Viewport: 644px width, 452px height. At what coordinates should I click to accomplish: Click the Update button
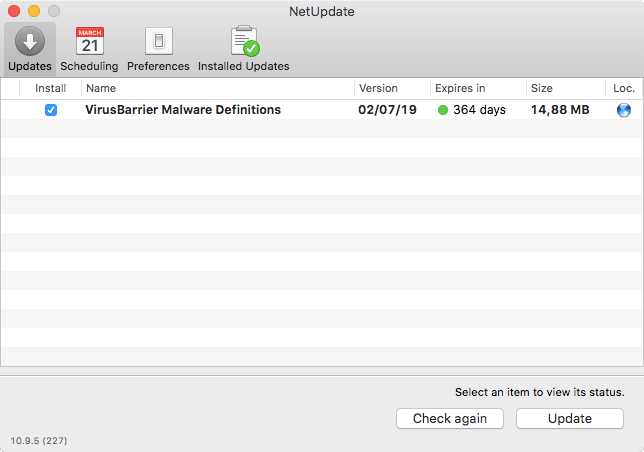[570, 418]
